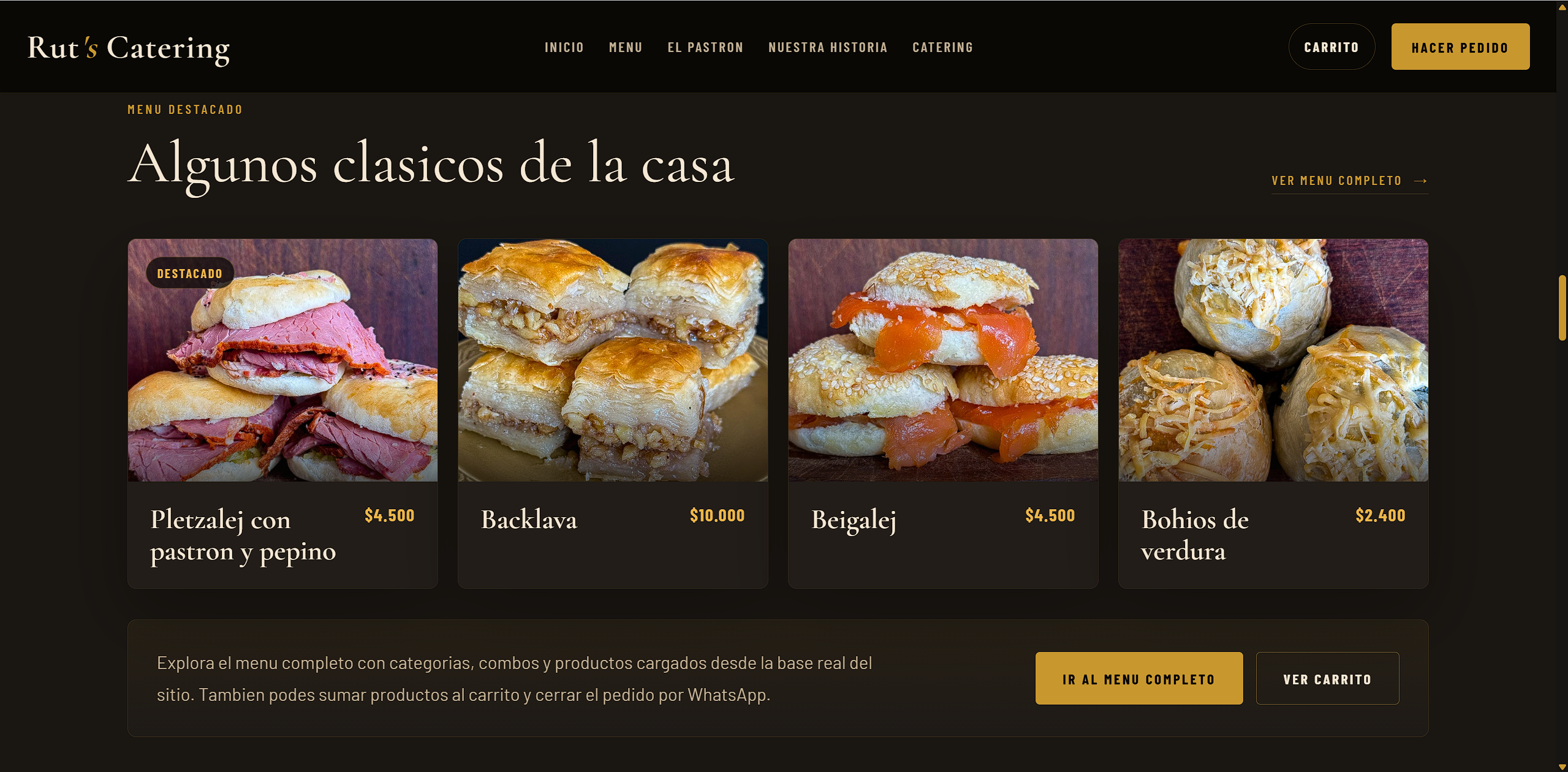
Task: Select the Backlava product image
Action: 613,360
